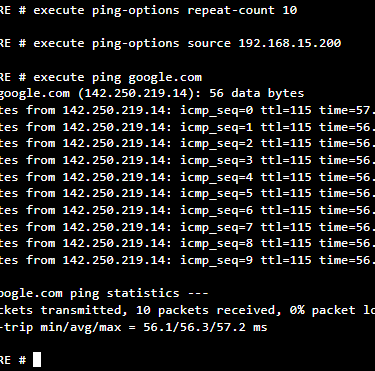This screenshot has height=371, width=375.
Task: Click the icmp_seq=3 ping reply line
Action: [x=187, y=160]
